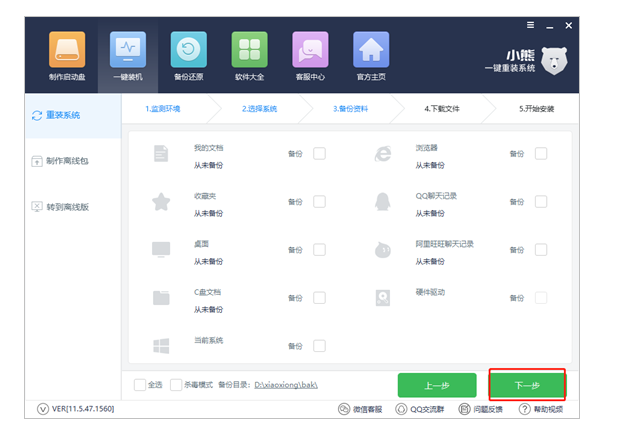Click step 2.选择系统 in progress bar
The width and height of the screenshot is (618, 440).
(259, 108)
